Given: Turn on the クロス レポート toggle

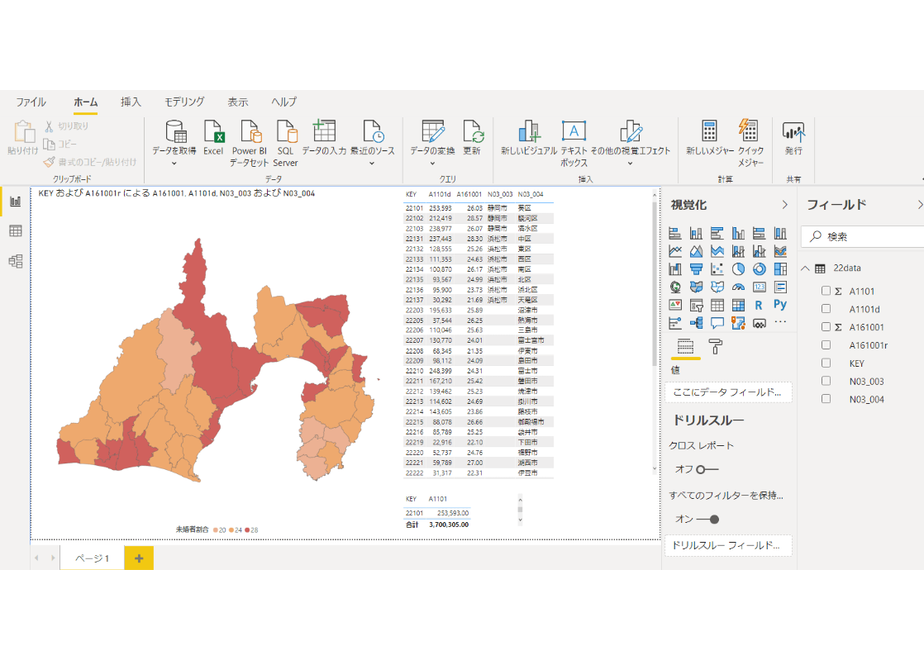Looking at the screenshot, I should [x=707, y=470].
